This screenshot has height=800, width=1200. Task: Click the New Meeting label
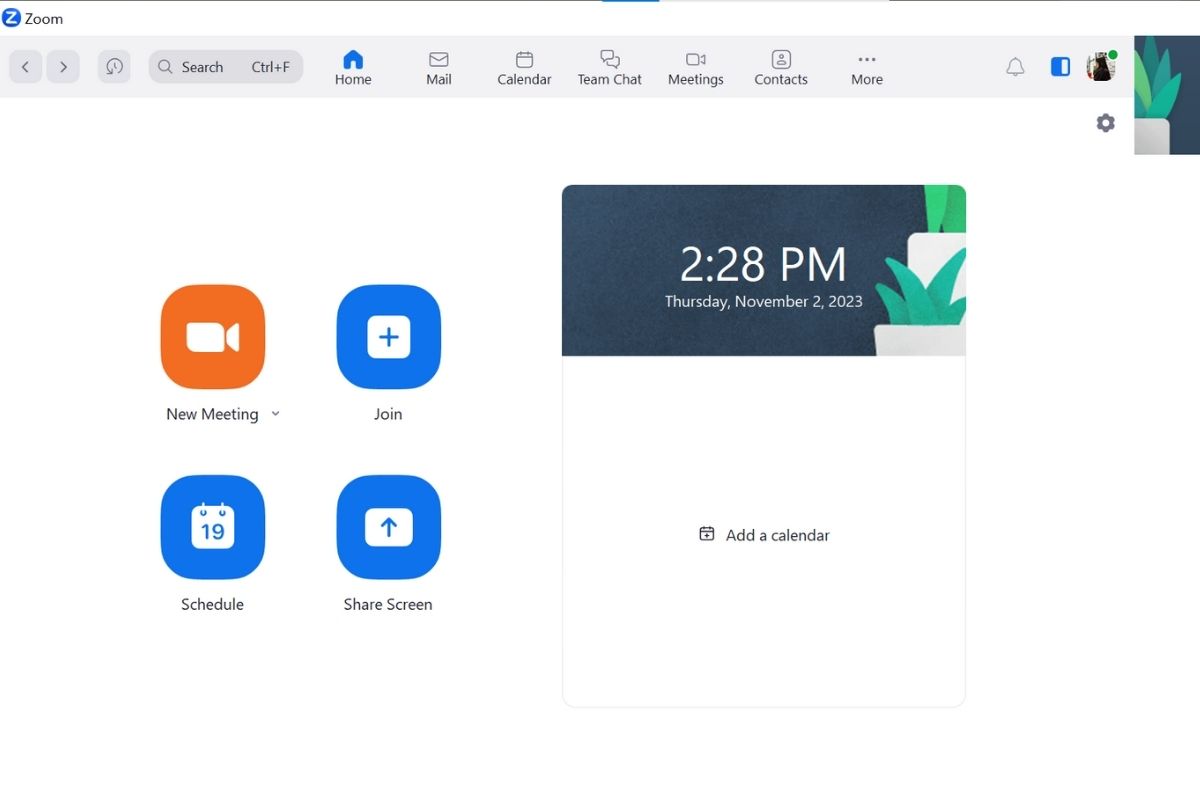coord(212,414)
